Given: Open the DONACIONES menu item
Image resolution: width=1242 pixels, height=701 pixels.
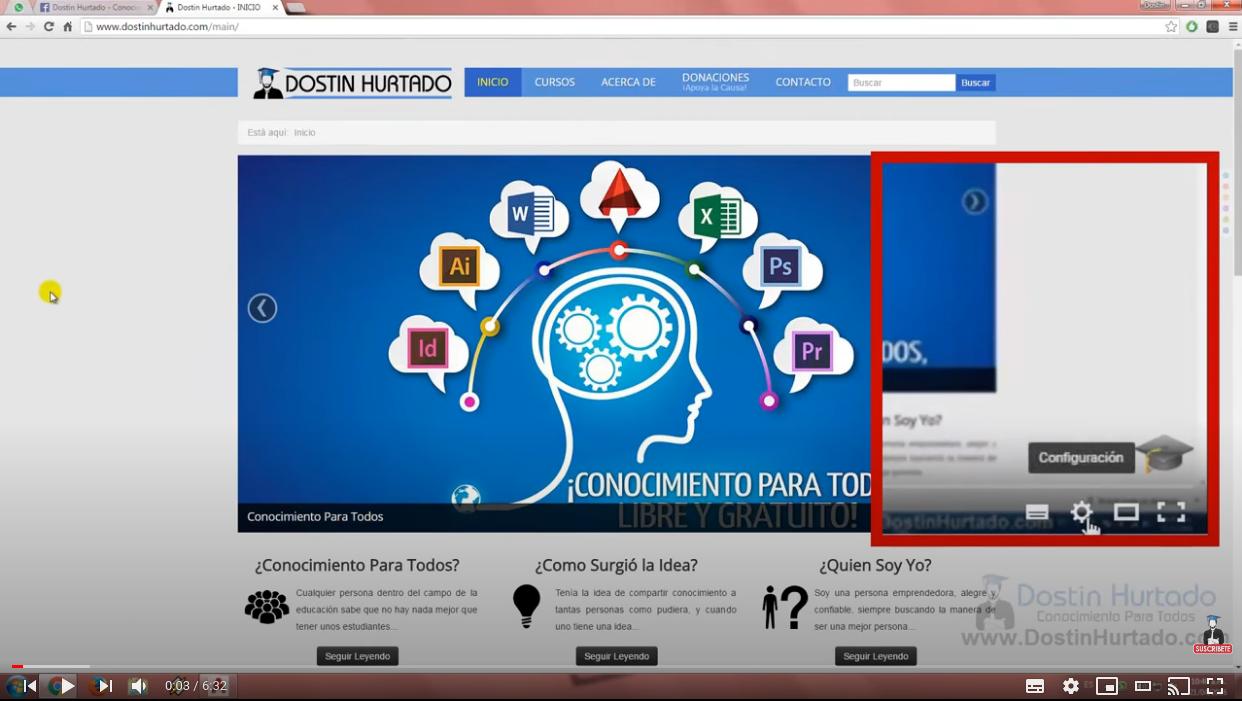Looking at the screenshot, I should click(x=715, y=82).
